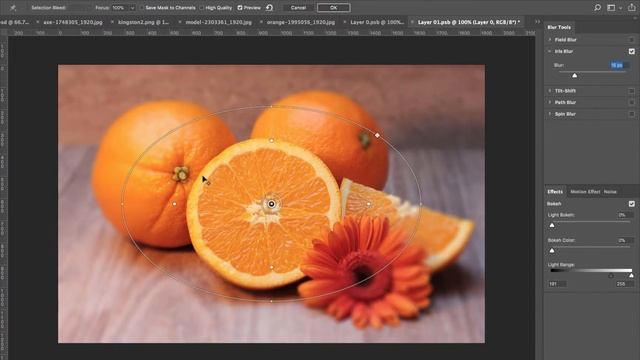Switch to the kingston2.png document tab
640x360 pixels.
pyautogui.click(x=143, y=22)
